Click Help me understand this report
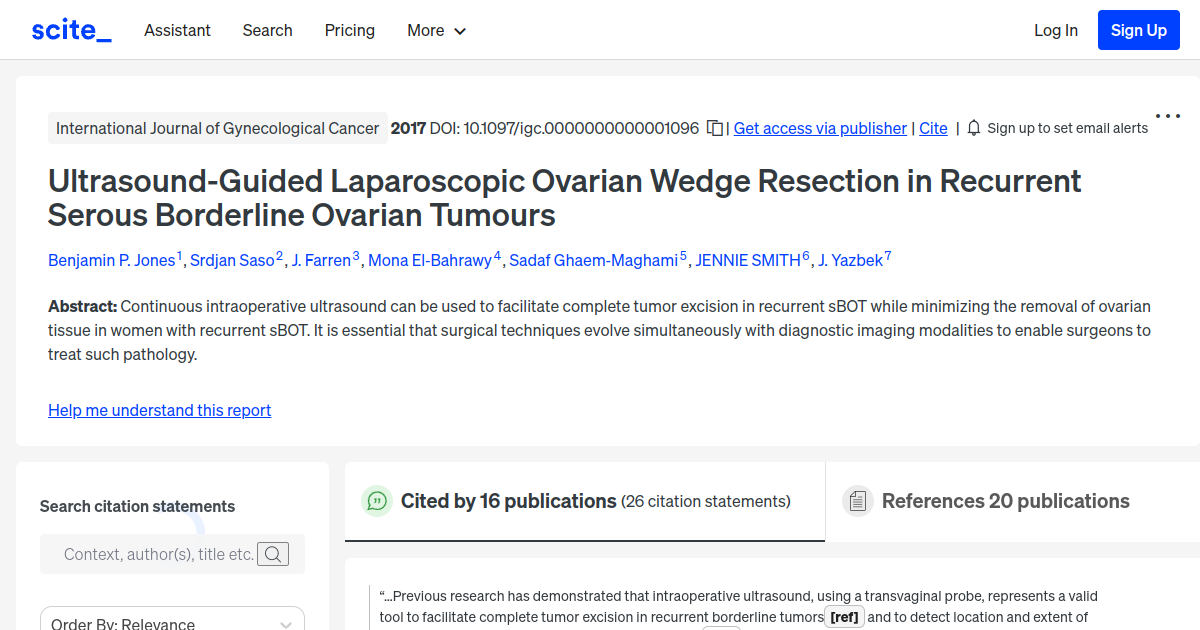The image size is (1200, 630). coord(159,410)
